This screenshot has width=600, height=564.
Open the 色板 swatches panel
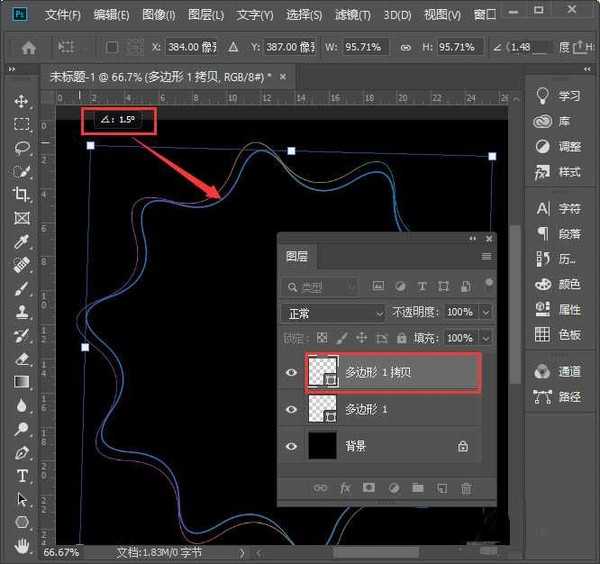point(558,334)
